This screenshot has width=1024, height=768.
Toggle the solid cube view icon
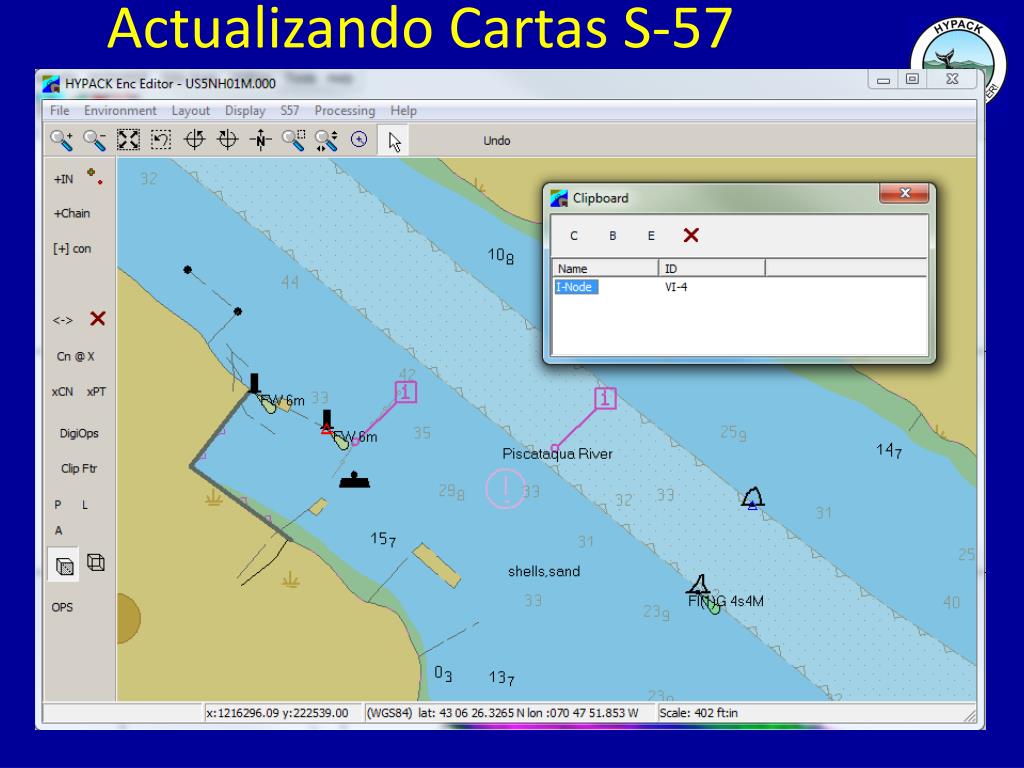tap(64, 565)
